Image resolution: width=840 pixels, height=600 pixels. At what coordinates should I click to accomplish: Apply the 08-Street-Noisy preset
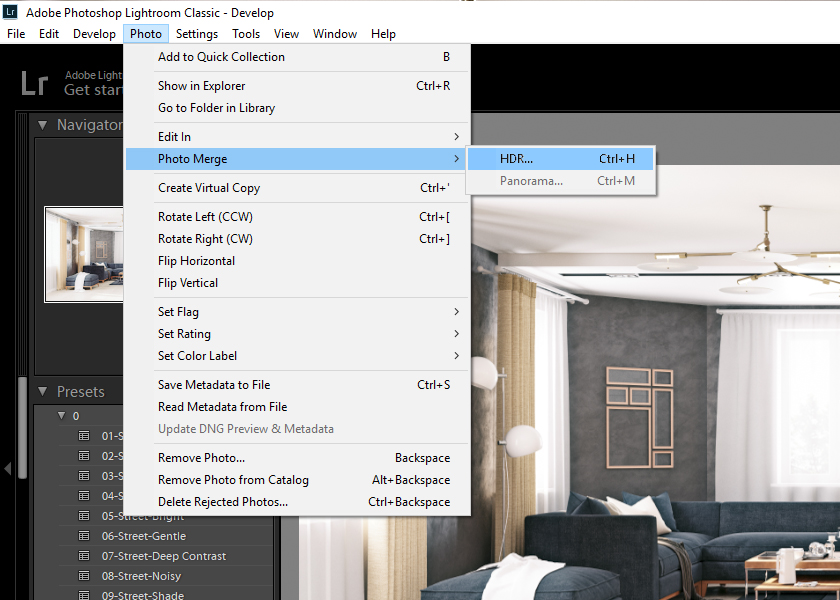pyautogui.click(x=141, y=576)
